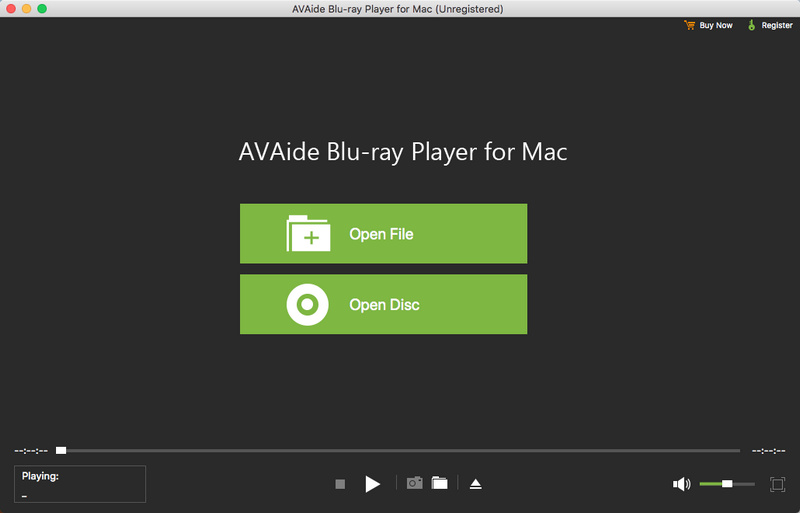Click the disc icon on Open Disc
Screen dimensions: 800x513
pos(307,304)
